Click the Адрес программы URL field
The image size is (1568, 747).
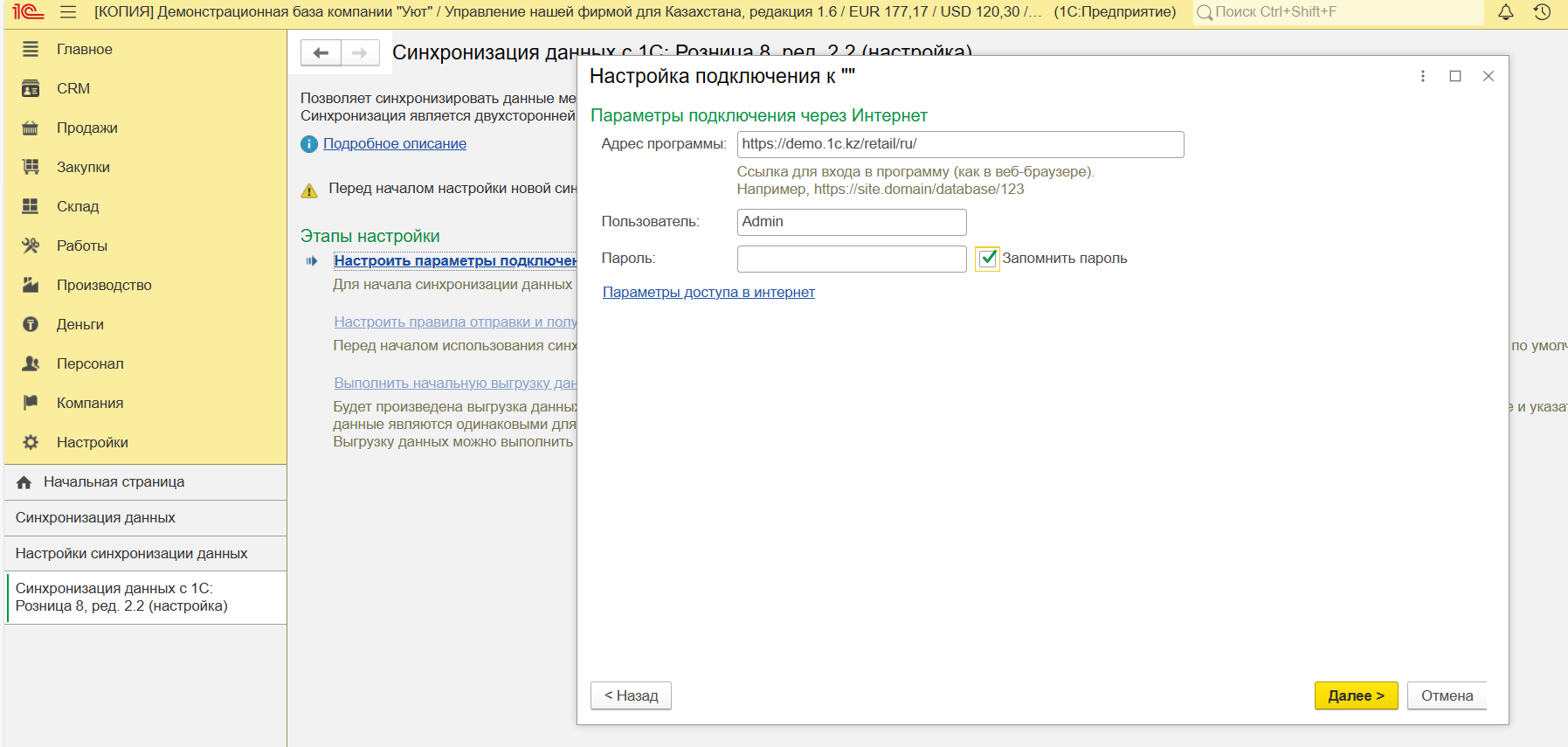coord(959,144)
